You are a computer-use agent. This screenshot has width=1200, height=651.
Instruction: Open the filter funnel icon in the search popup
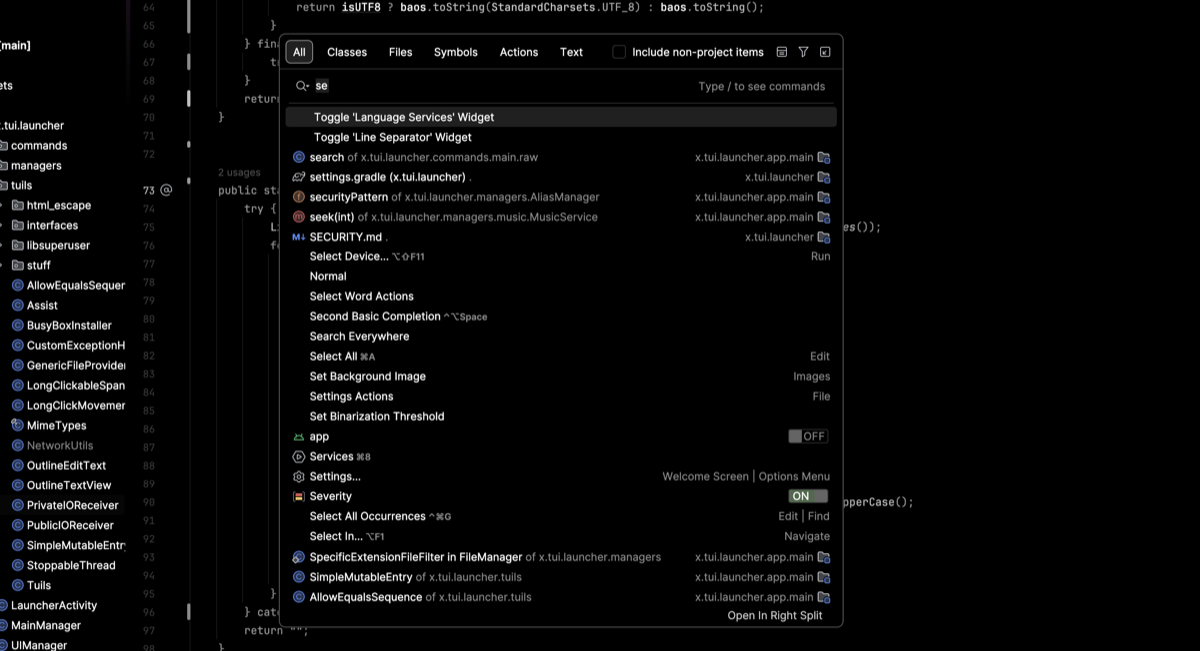[803, 52]
